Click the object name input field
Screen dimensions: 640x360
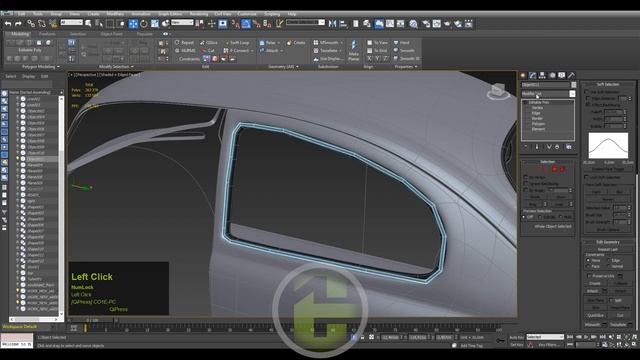[x=546, y=84]
